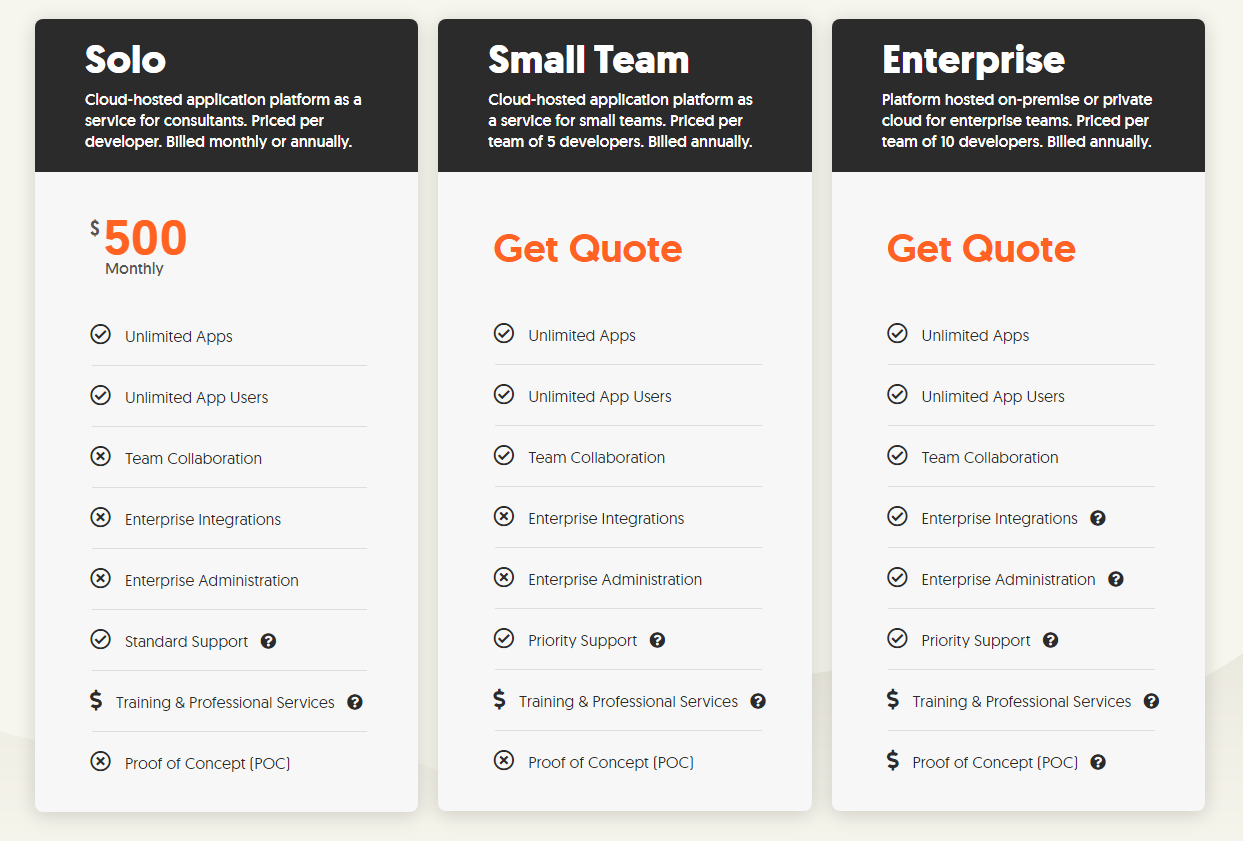The height and width of the screenshot is (841, 1243).
Task: Click X icon for Solo Proof of Concept
Action: [101, 762]
